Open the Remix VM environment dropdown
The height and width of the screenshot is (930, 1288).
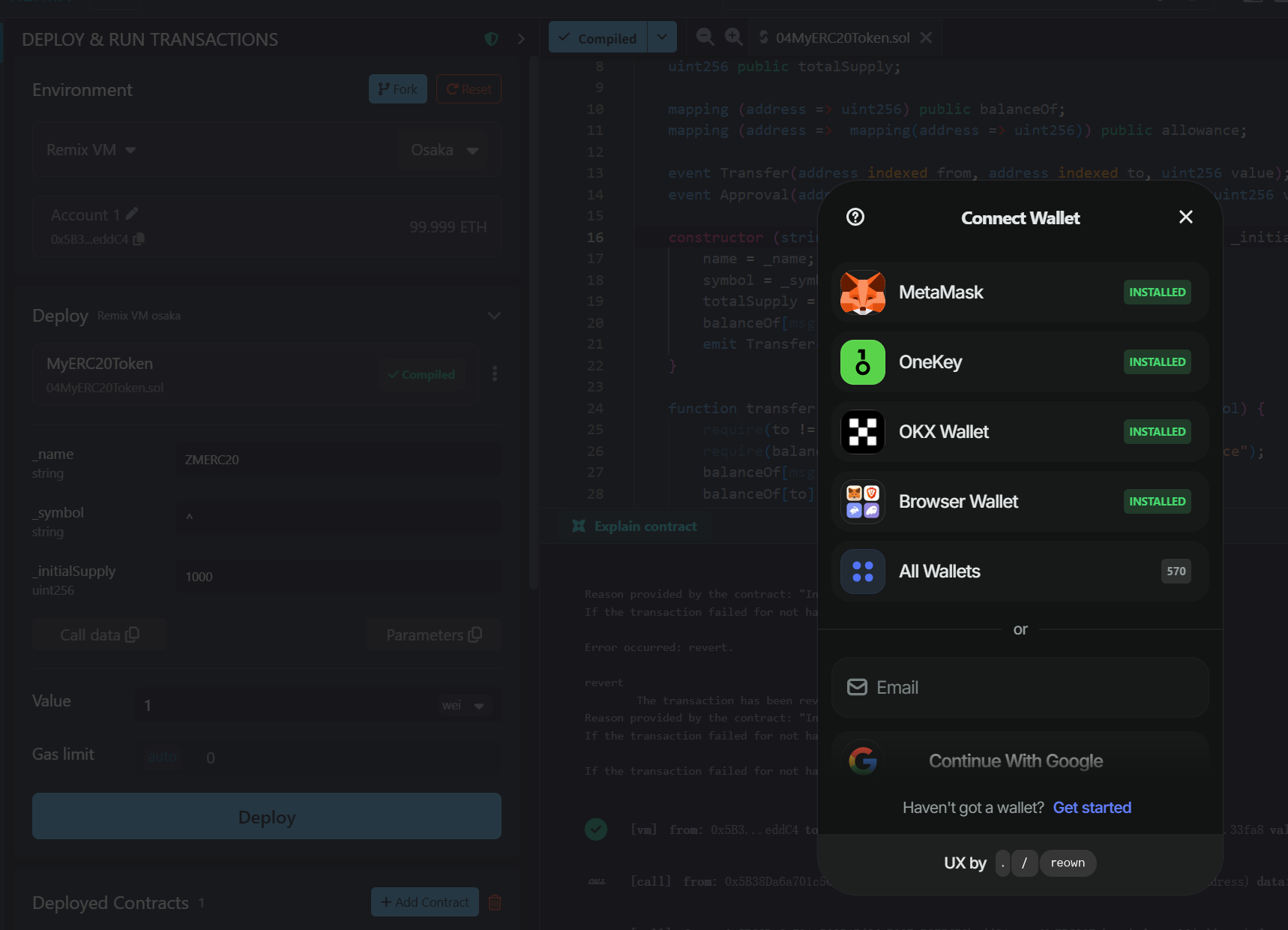(91, 150)
